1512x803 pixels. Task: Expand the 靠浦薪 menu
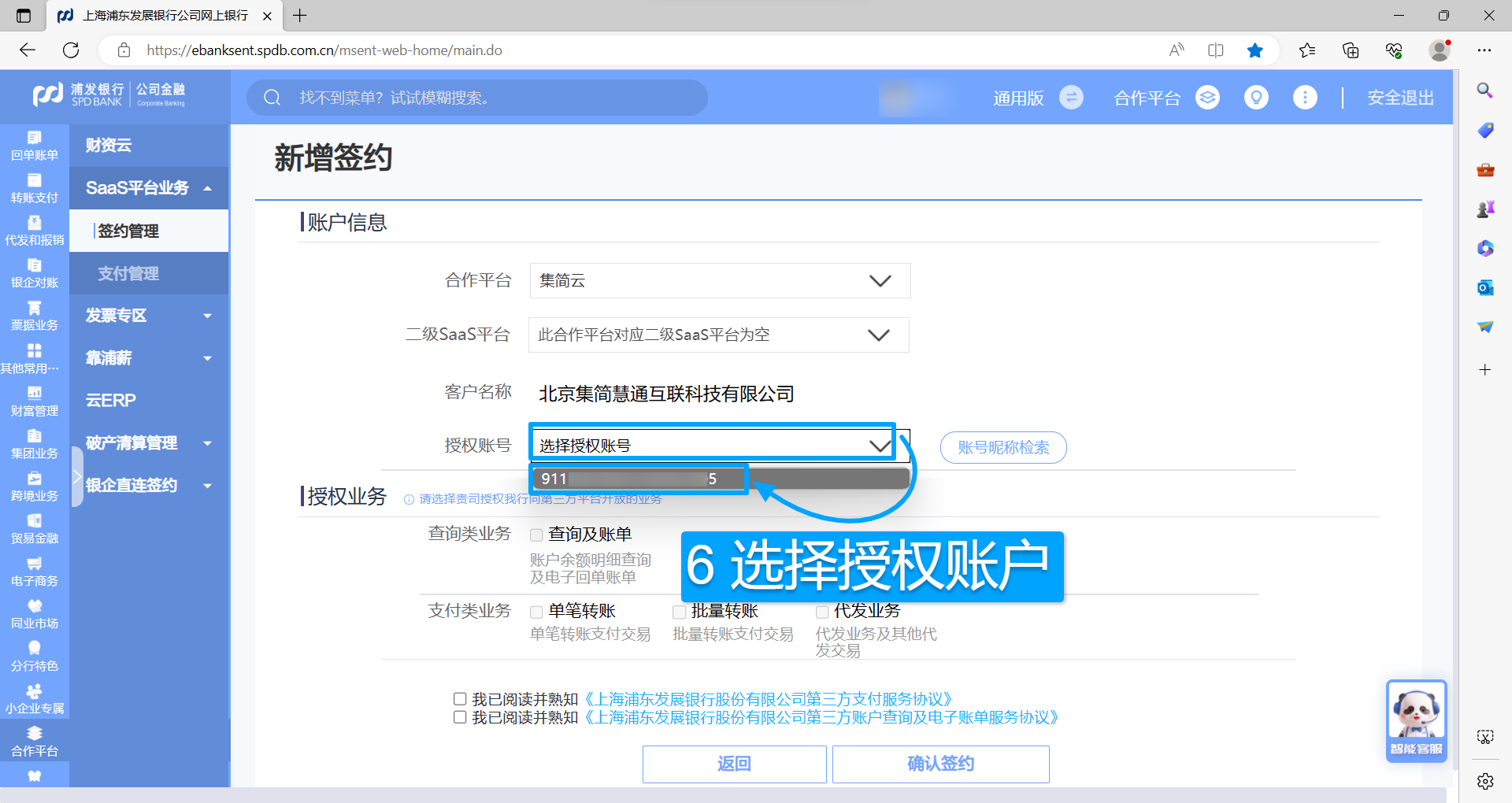click(149, 357)
